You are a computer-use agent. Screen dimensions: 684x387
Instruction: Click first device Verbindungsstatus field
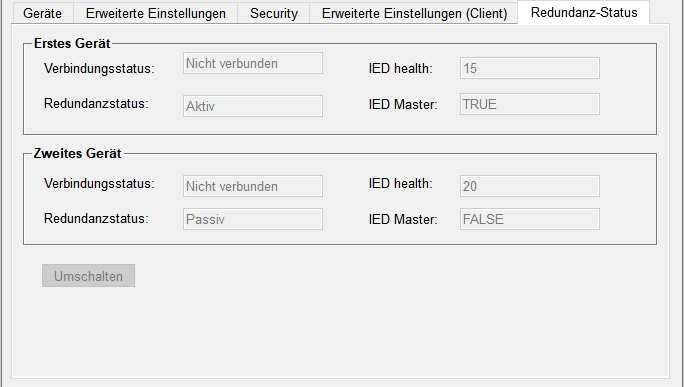253,63
